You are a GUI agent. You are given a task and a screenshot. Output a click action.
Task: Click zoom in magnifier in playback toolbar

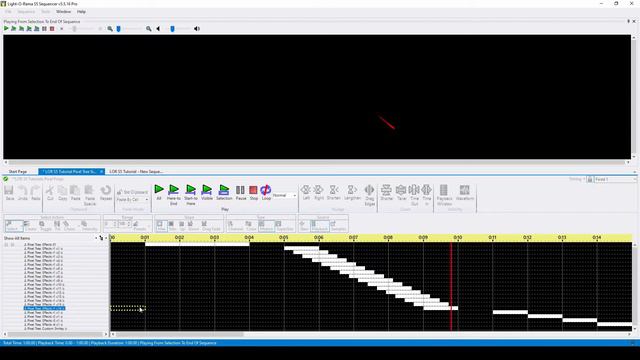pos(149,29)
